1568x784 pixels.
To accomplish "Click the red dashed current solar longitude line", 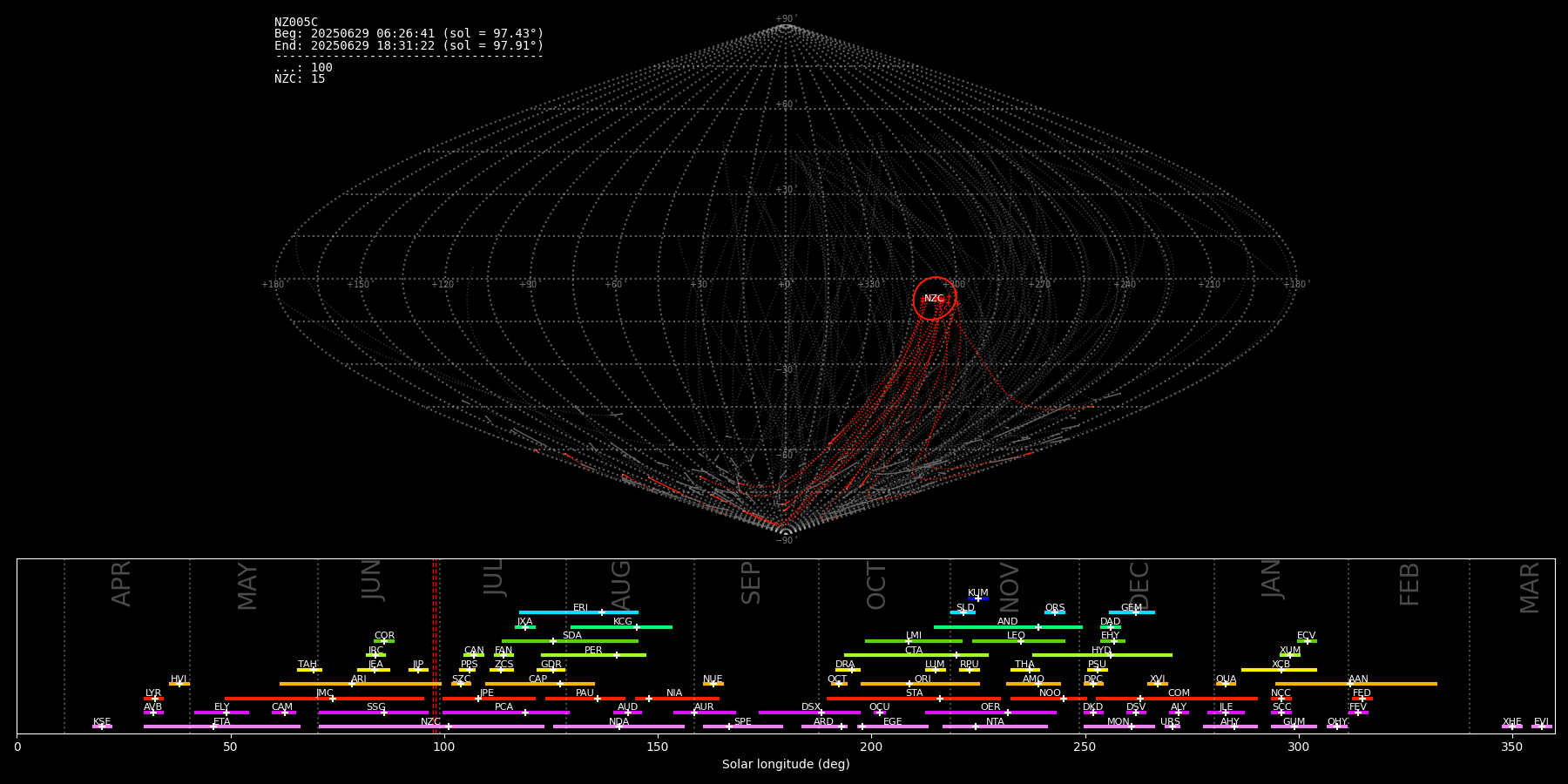I will click(x=435, y=645).
